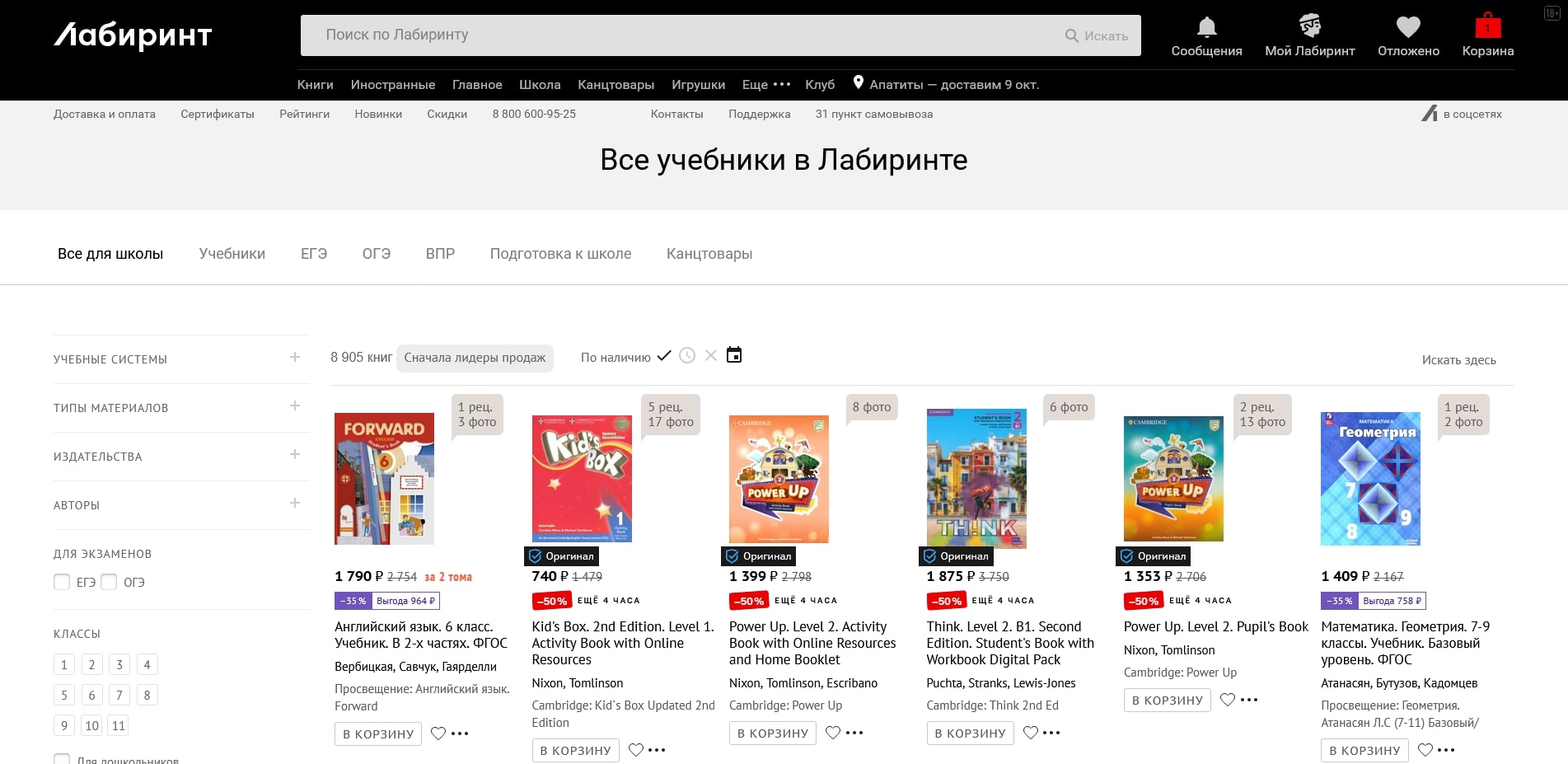Click the clock icon next to По наличию

687,355
